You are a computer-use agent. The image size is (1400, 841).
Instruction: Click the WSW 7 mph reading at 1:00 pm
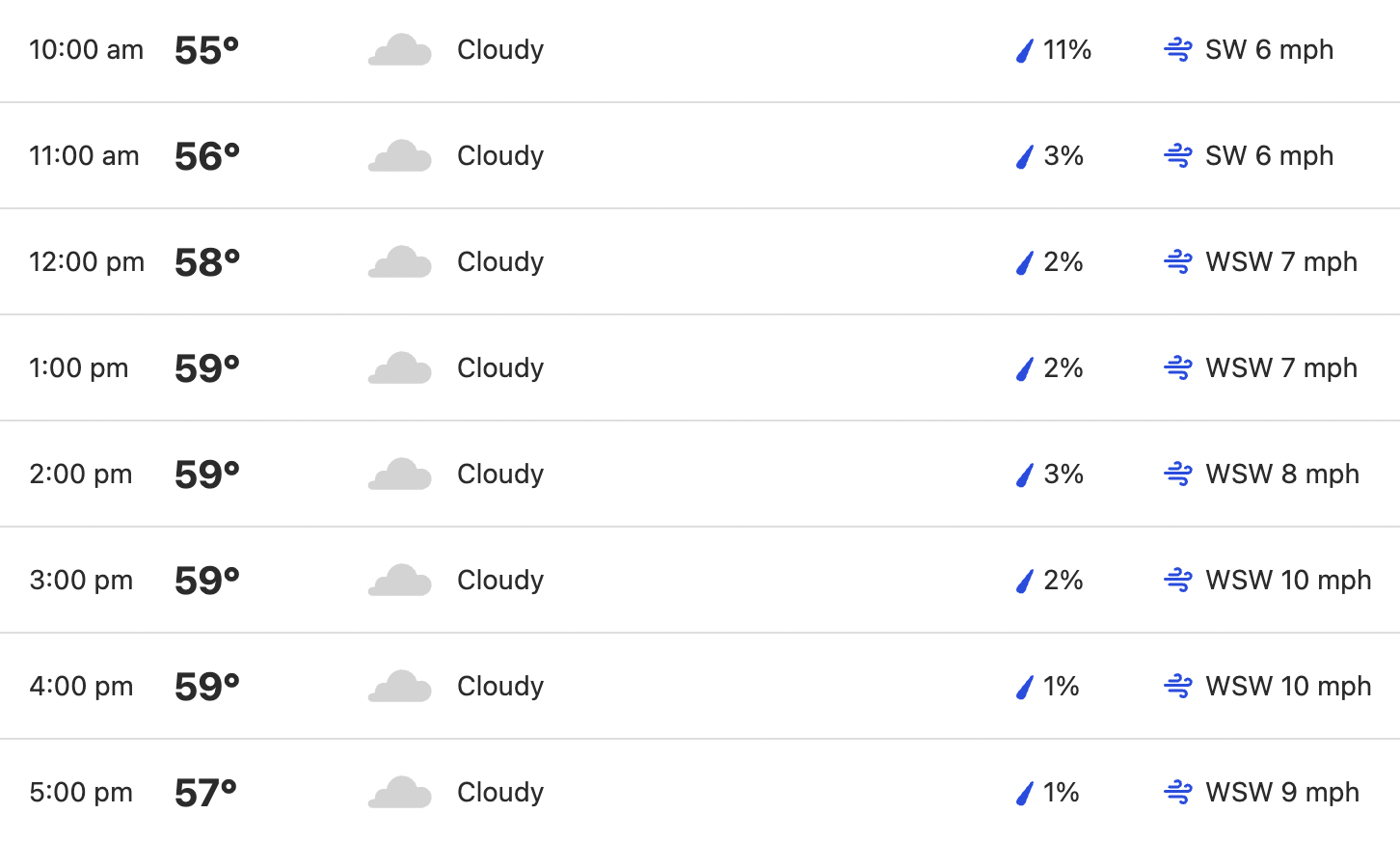coord(1281,368)
